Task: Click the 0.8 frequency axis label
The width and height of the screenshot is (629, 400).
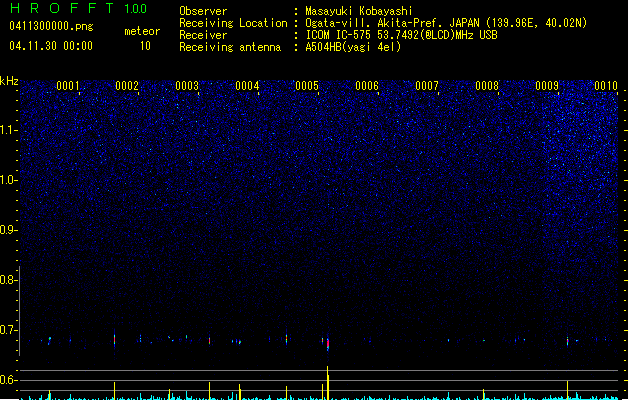Action: click(x=9, y=280)
